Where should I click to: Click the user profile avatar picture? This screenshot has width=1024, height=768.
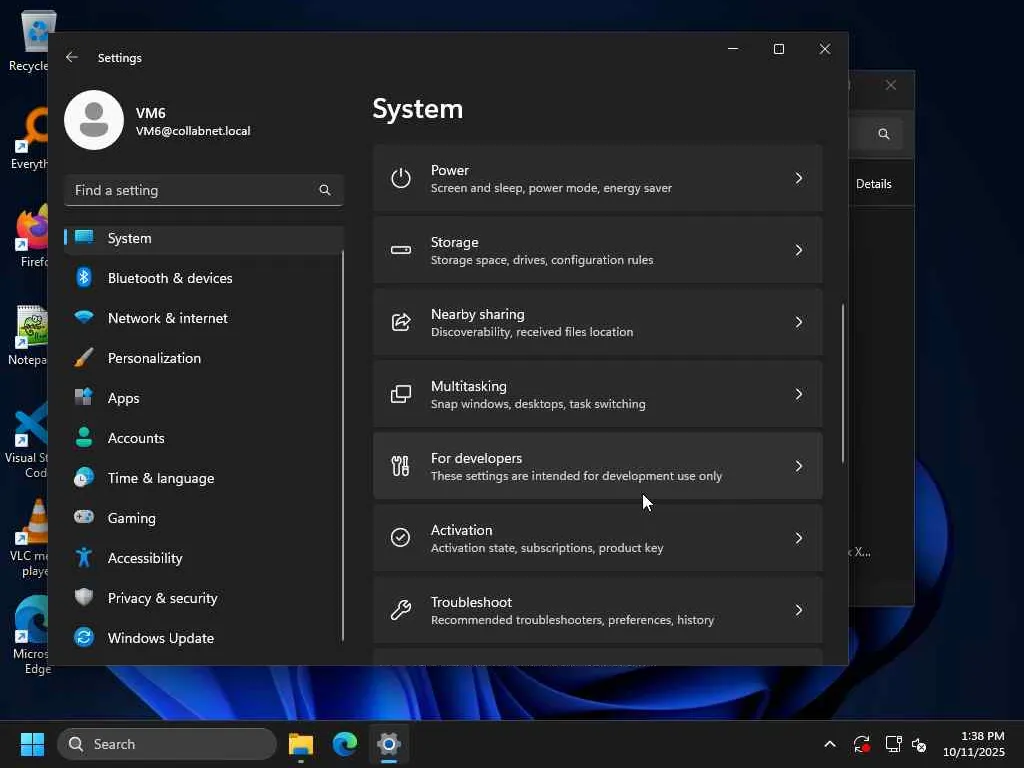tap(94, 120)
